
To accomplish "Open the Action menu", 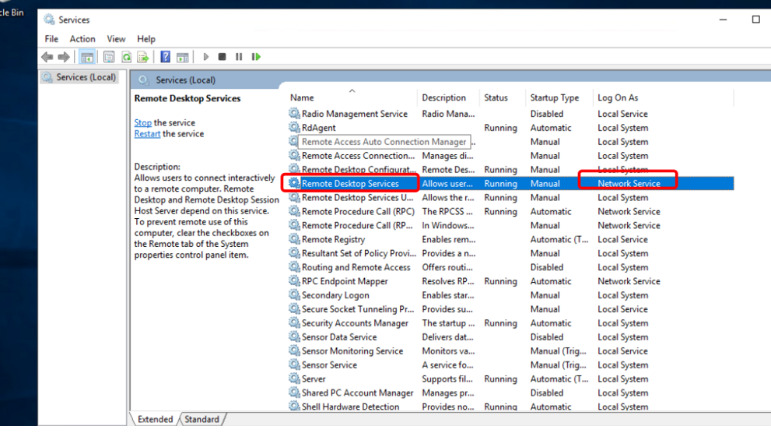I will click(x=83, y=39).
